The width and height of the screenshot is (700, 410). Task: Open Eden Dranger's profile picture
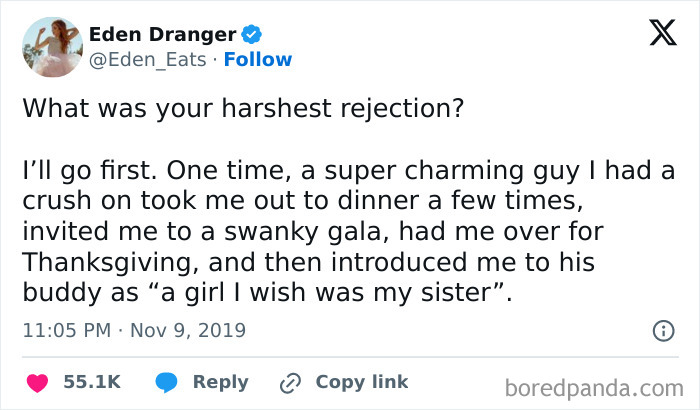[x=50, y=46]
